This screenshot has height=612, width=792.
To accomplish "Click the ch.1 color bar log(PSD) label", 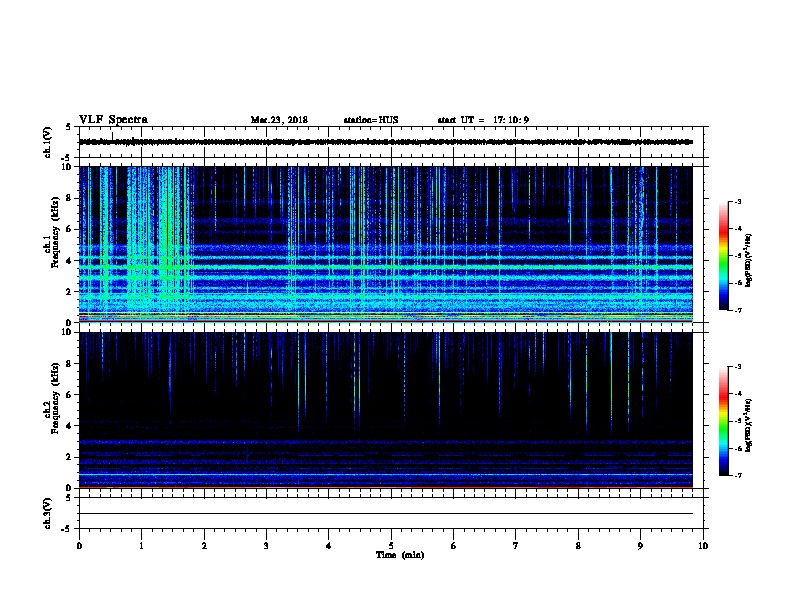I will 749,260.
